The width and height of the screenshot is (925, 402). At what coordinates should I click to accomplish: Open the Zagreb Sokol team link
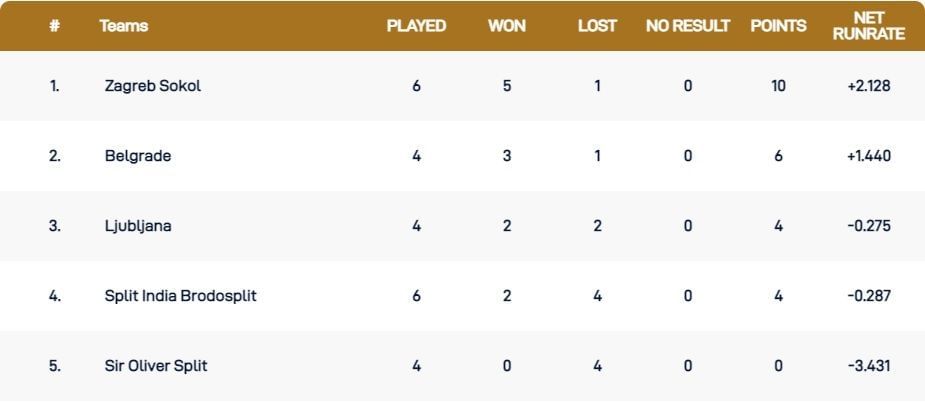(x=152, y=86)
